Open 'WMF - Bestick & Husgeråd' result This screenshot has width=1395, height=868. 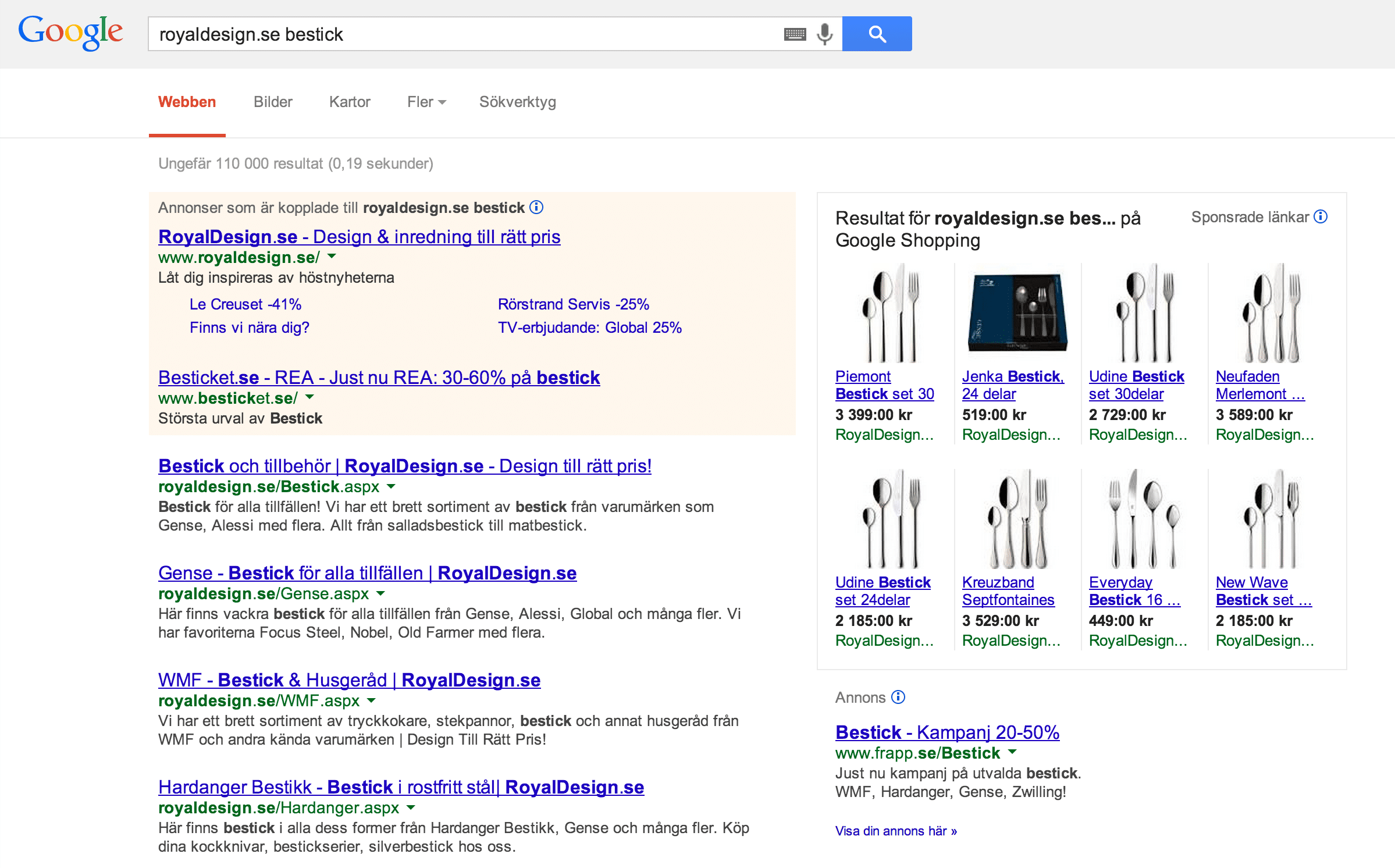350,680
